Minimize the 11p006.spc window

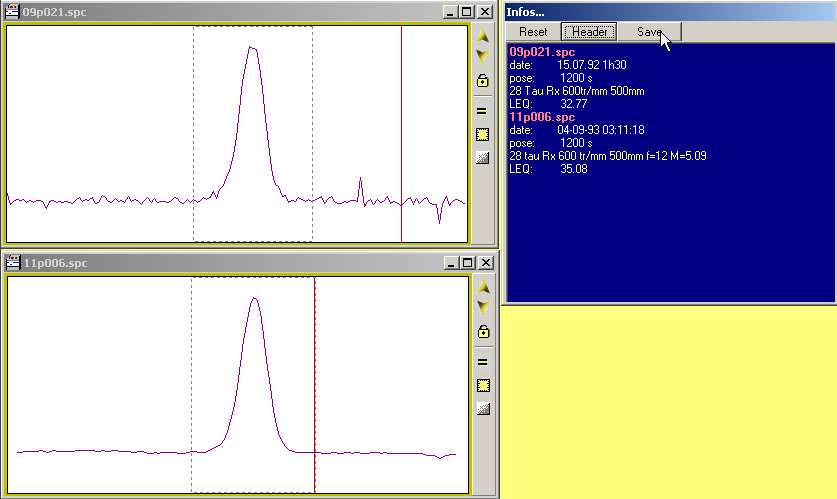[451, 263]
